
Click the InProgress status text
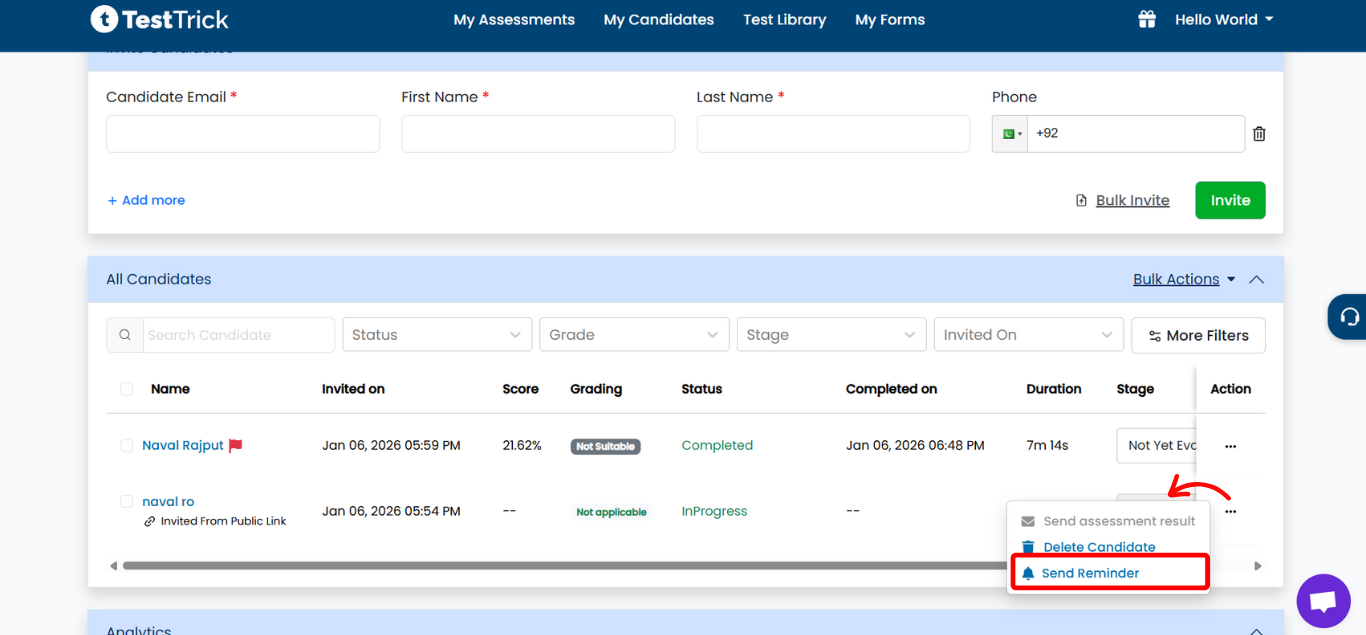tap(714, 511)
